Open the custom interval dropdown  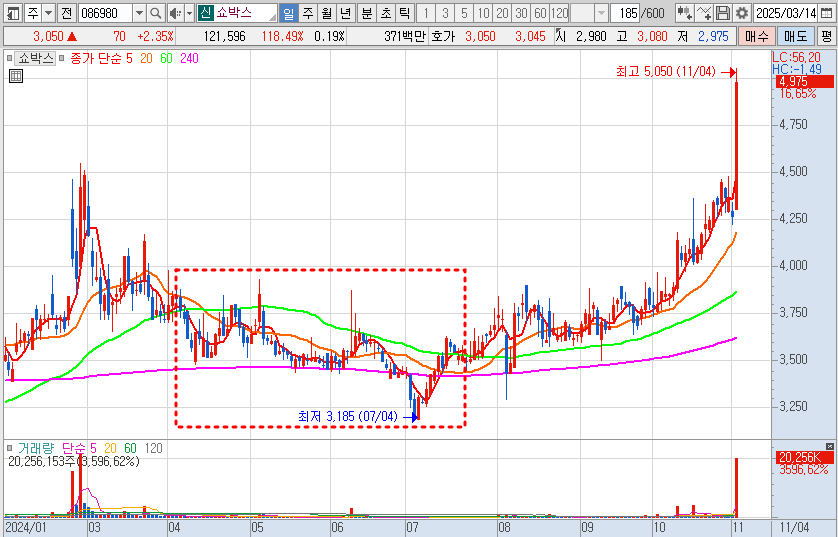601,13
